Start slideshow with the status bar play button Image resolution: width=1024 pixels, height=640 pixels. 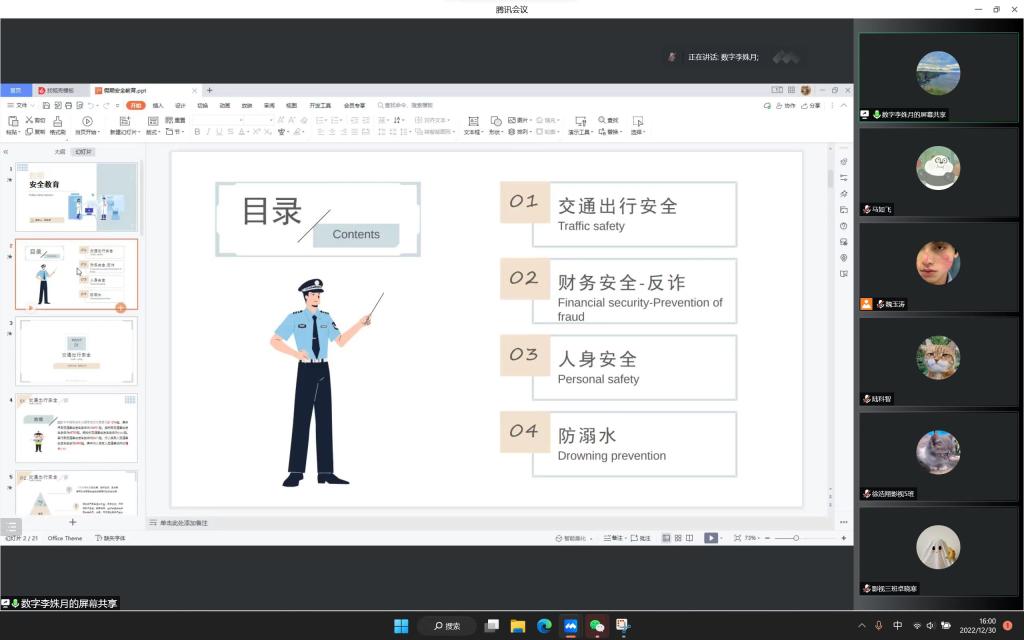tap(710, 538)
